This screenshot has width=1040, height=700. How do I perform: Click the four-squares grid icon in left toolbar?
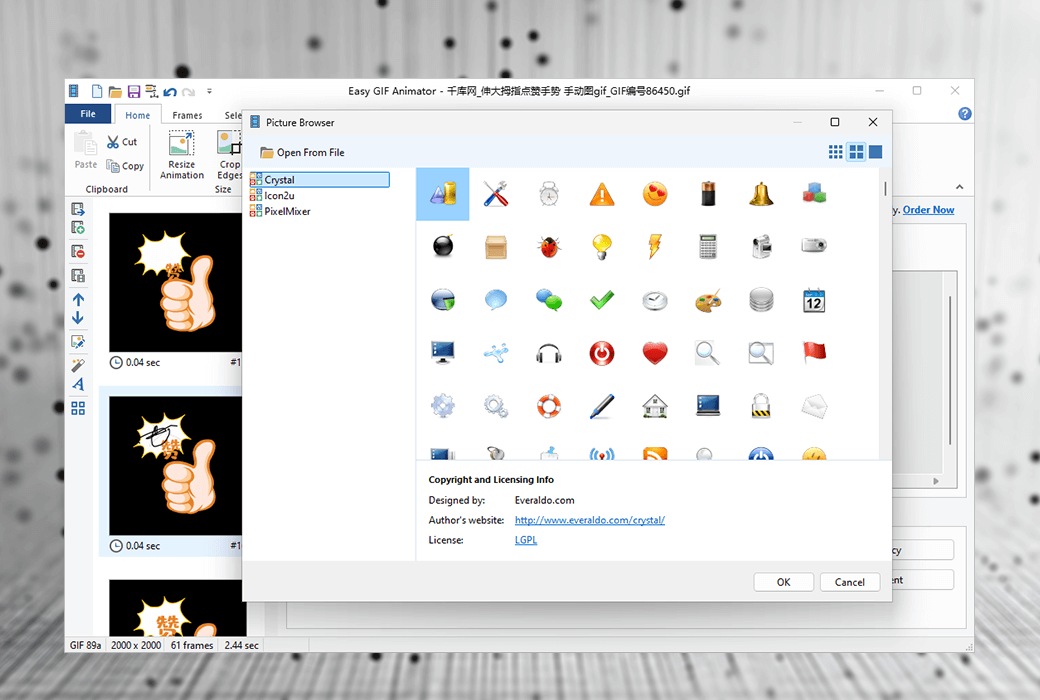(78, 408)
